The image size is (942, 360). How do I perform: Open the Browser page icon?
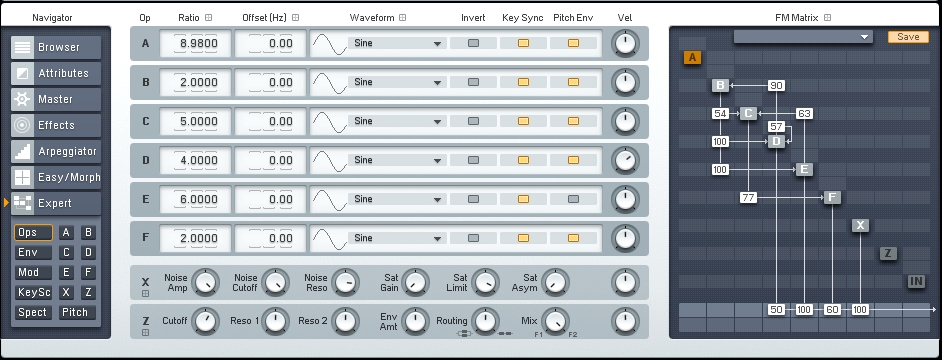click(x=23, y=47)
